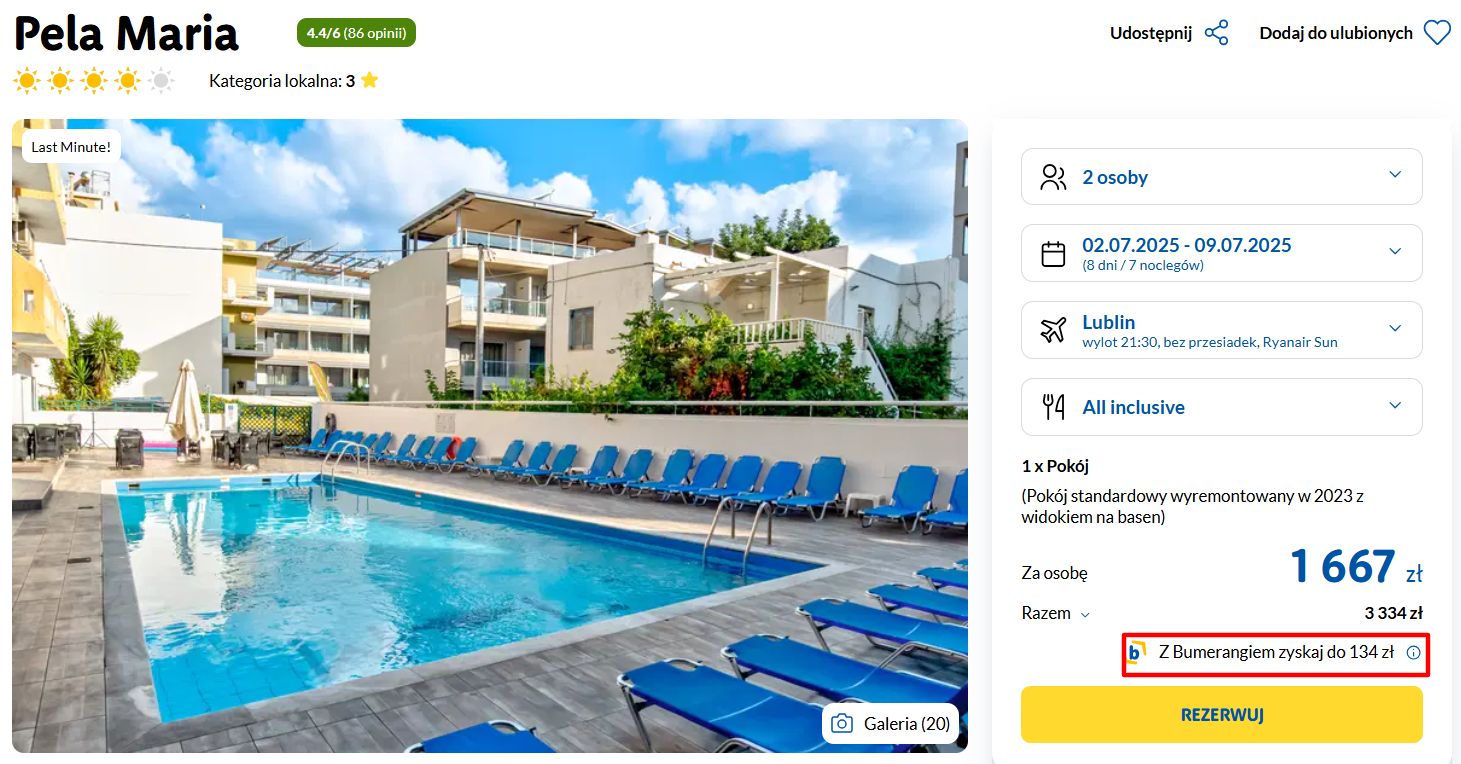
Task: Click the Bumerang logo icon
Action: (x=1136, y=653)
